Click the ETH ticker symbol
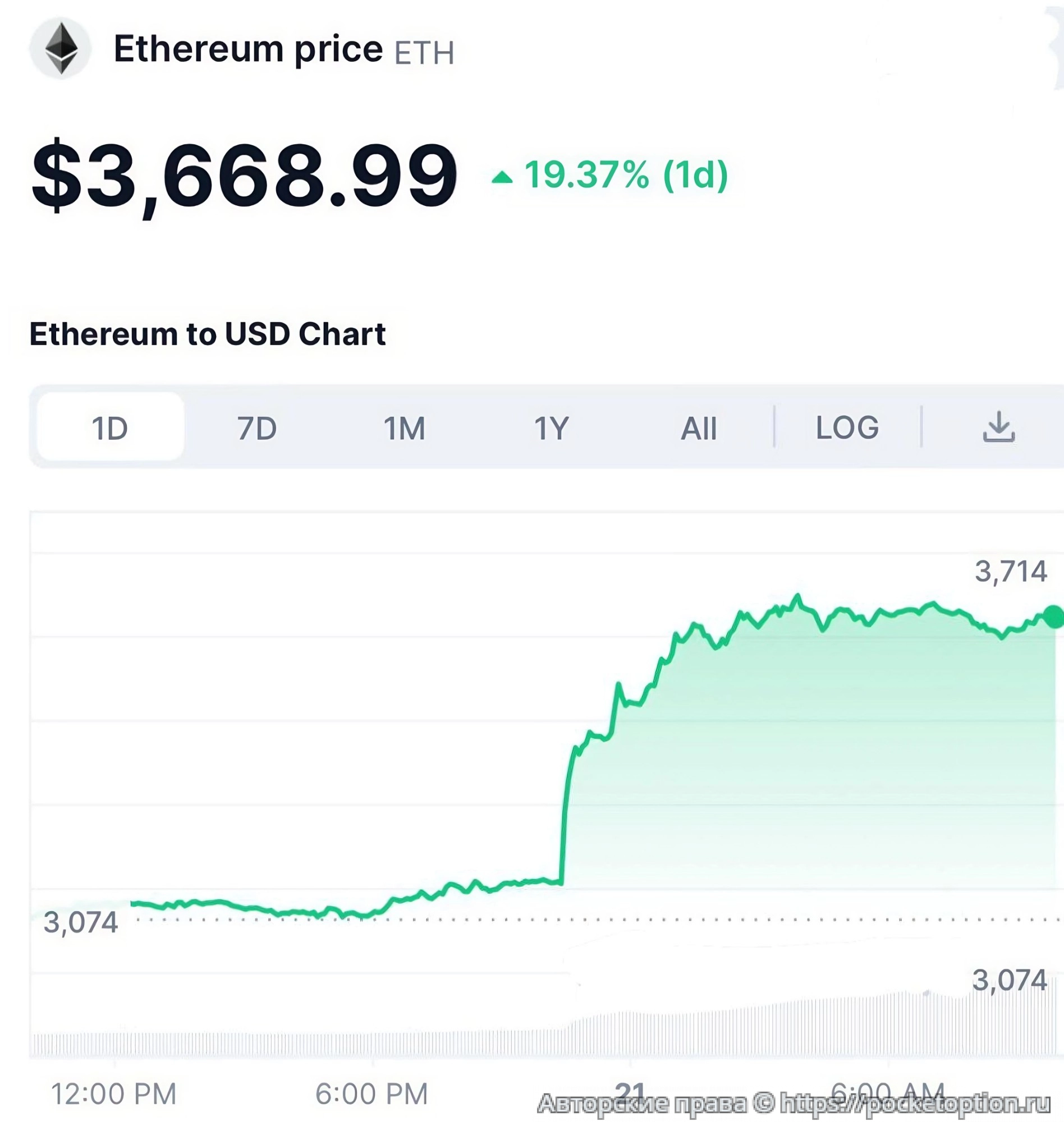The width and height of the screenshot is (1064, 1122). [x=424, y=53]
